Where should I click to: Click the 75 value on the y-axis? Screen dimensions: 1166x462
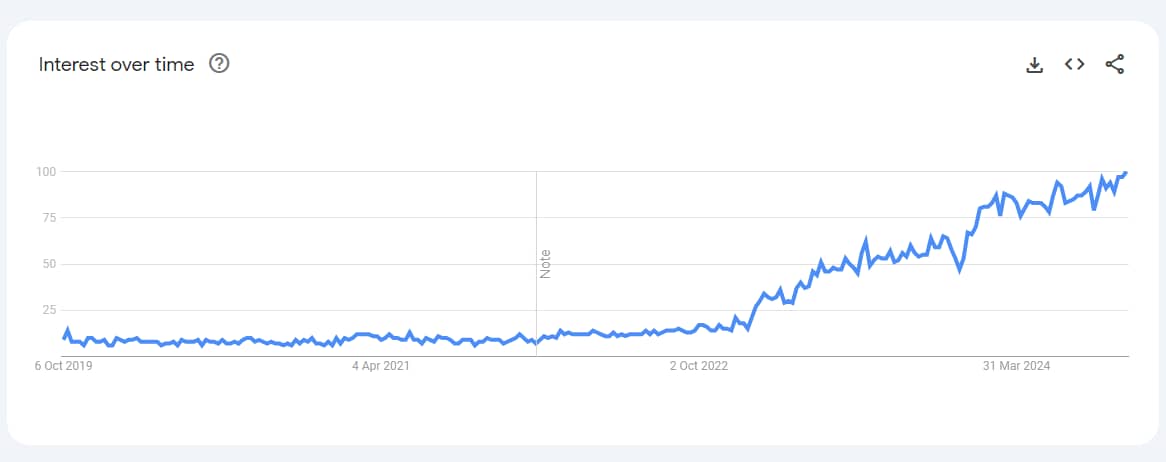48,218
